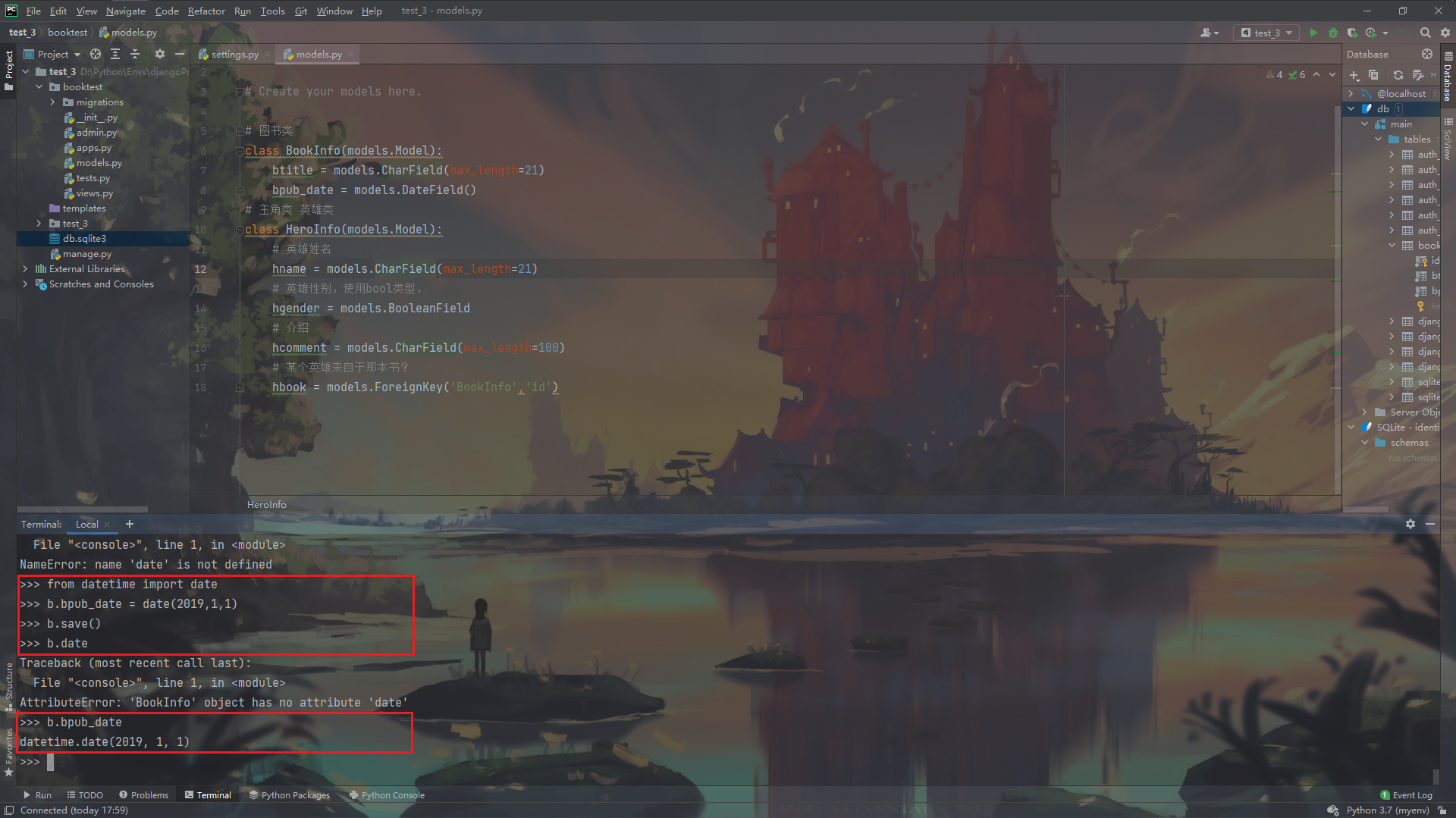Expand the @localhost data source

pyautogui.click(x=1351, y=94)
